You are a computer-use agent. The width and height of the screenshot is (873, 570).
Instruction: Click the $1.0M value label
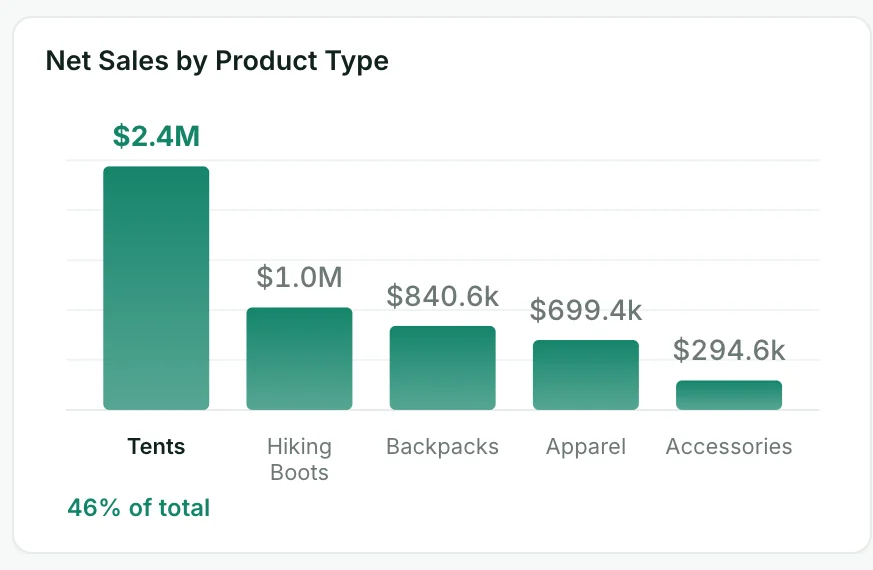click(x=300, y=277)
